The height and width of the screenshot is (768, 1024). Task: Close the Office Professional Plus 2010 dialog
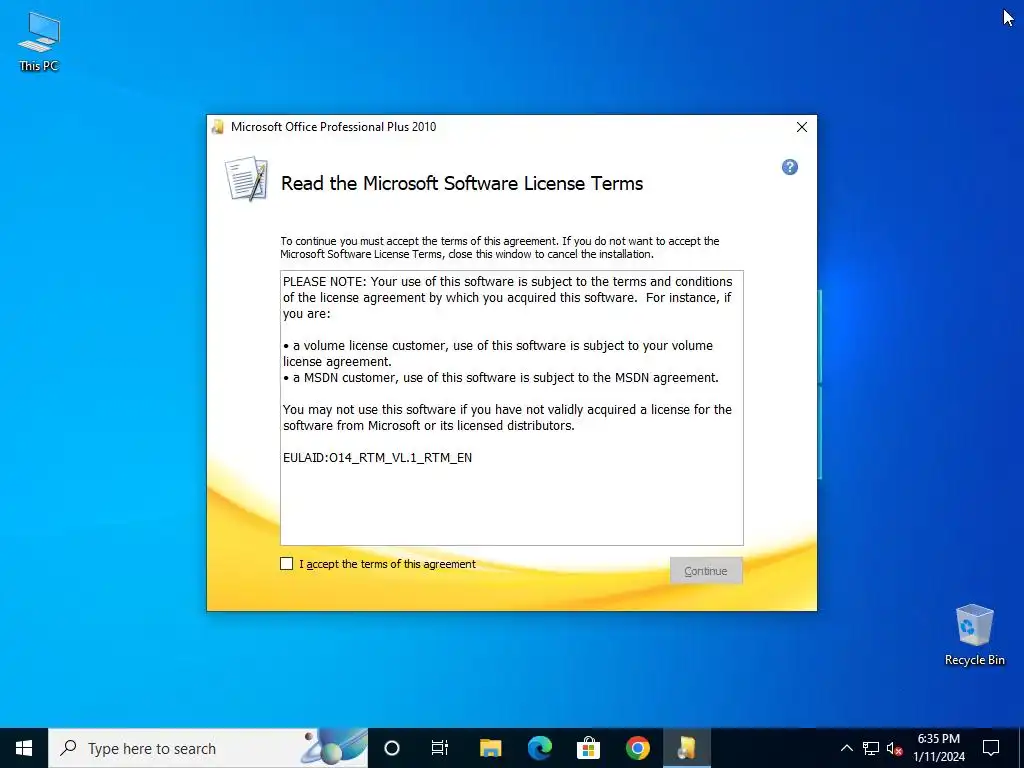click(802, 127)
